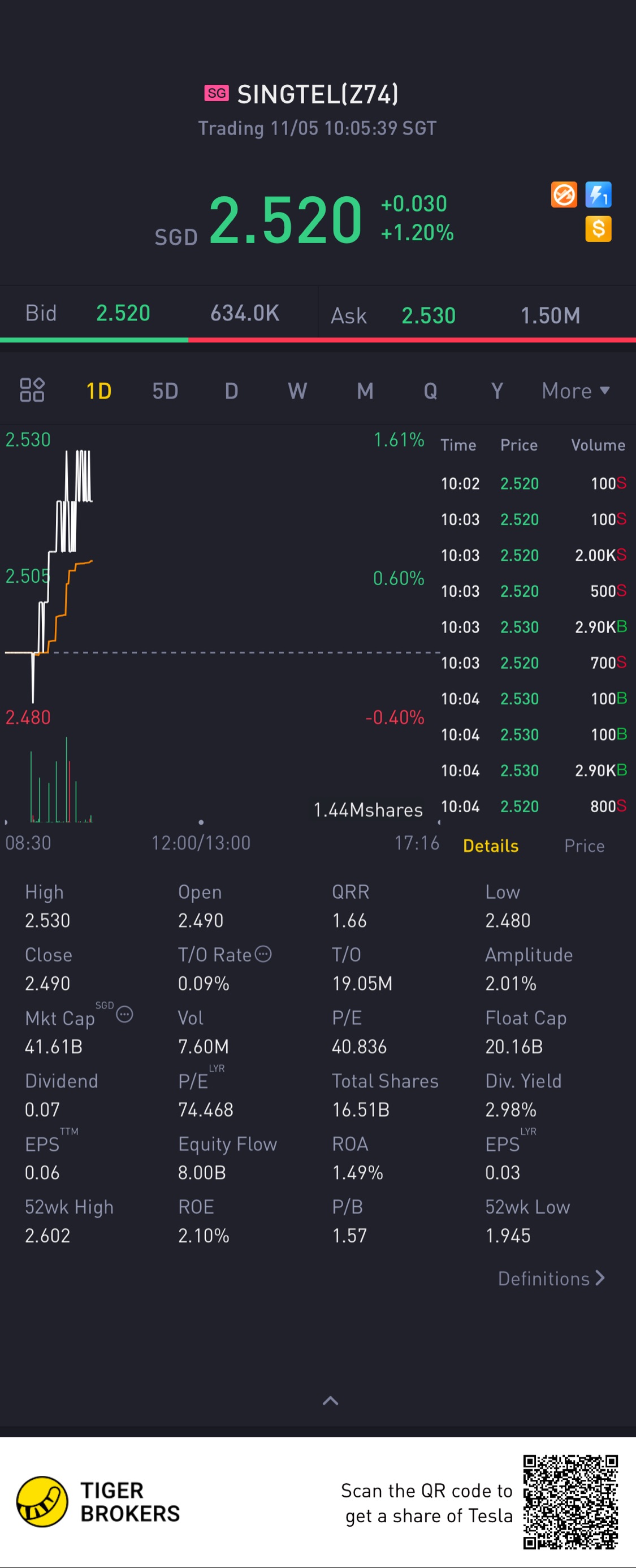636x1568 pixels.
Task: Click the Open value 2.490
Action: [x=200, y=920]
